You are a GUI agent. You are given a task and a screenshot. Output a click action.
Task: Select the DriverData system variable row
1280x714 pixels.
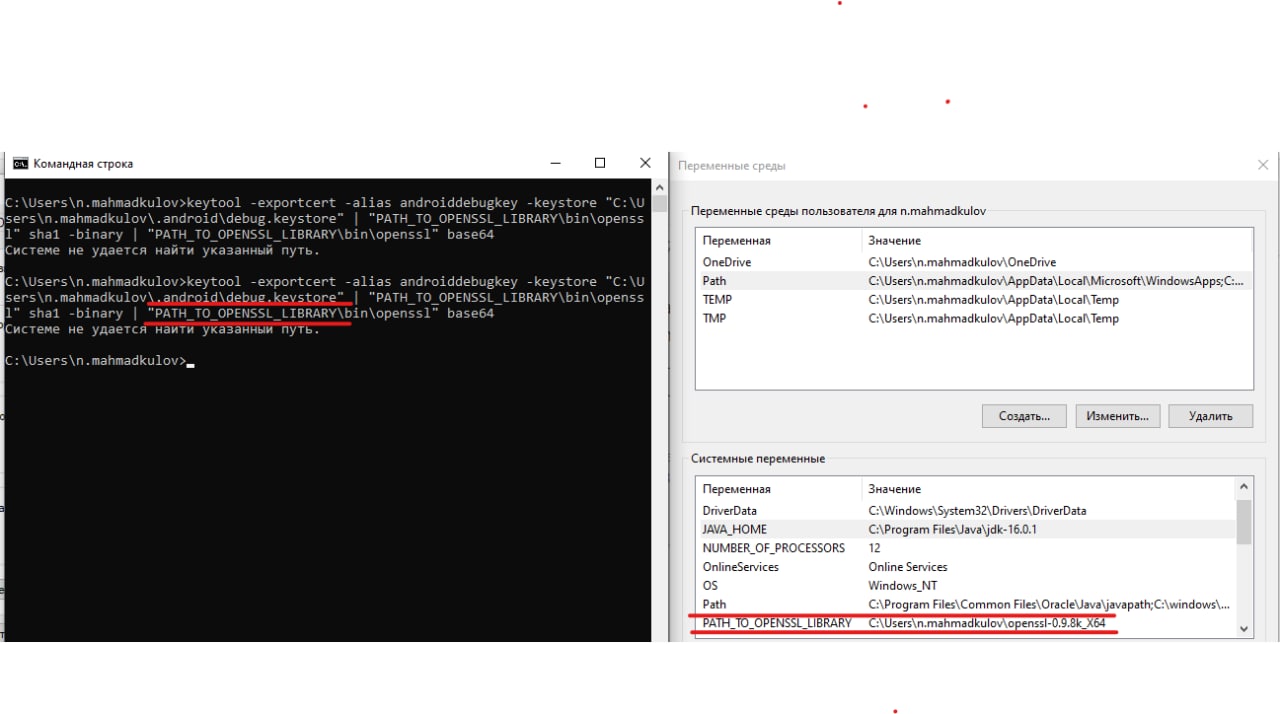coord(966,510)
